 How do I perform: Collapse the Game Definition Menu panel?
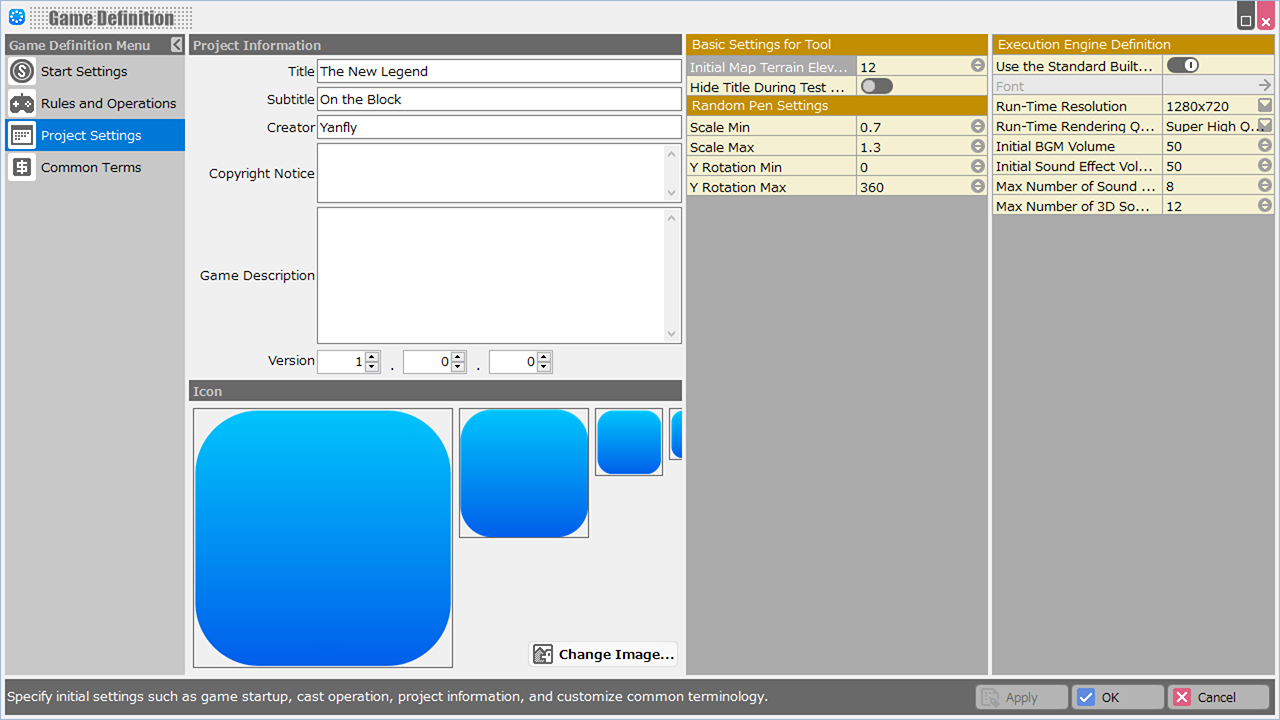[177, 45]
